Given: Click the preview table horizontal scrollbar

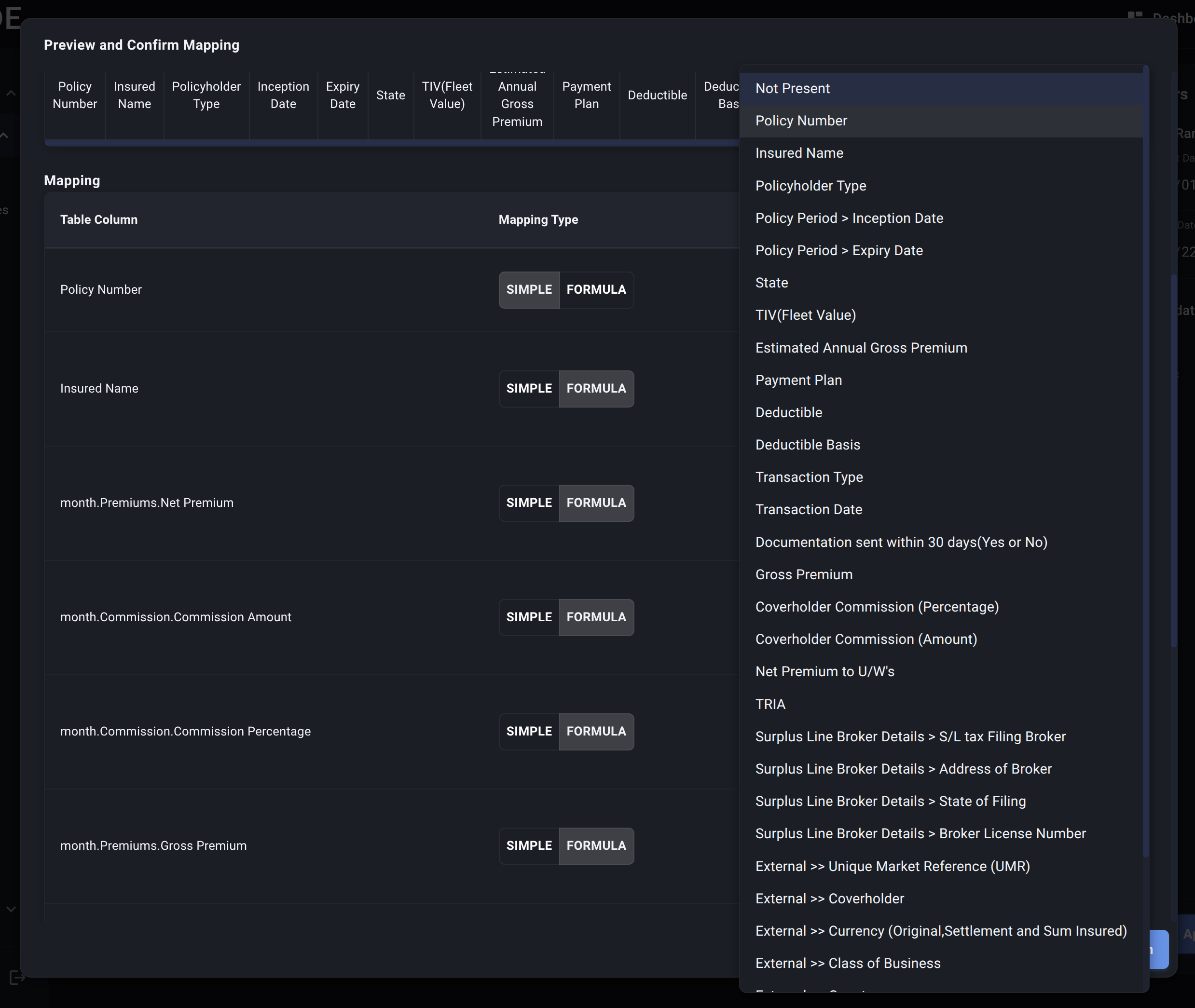Looking at the screenshot, I should click(x=389, y=143).
